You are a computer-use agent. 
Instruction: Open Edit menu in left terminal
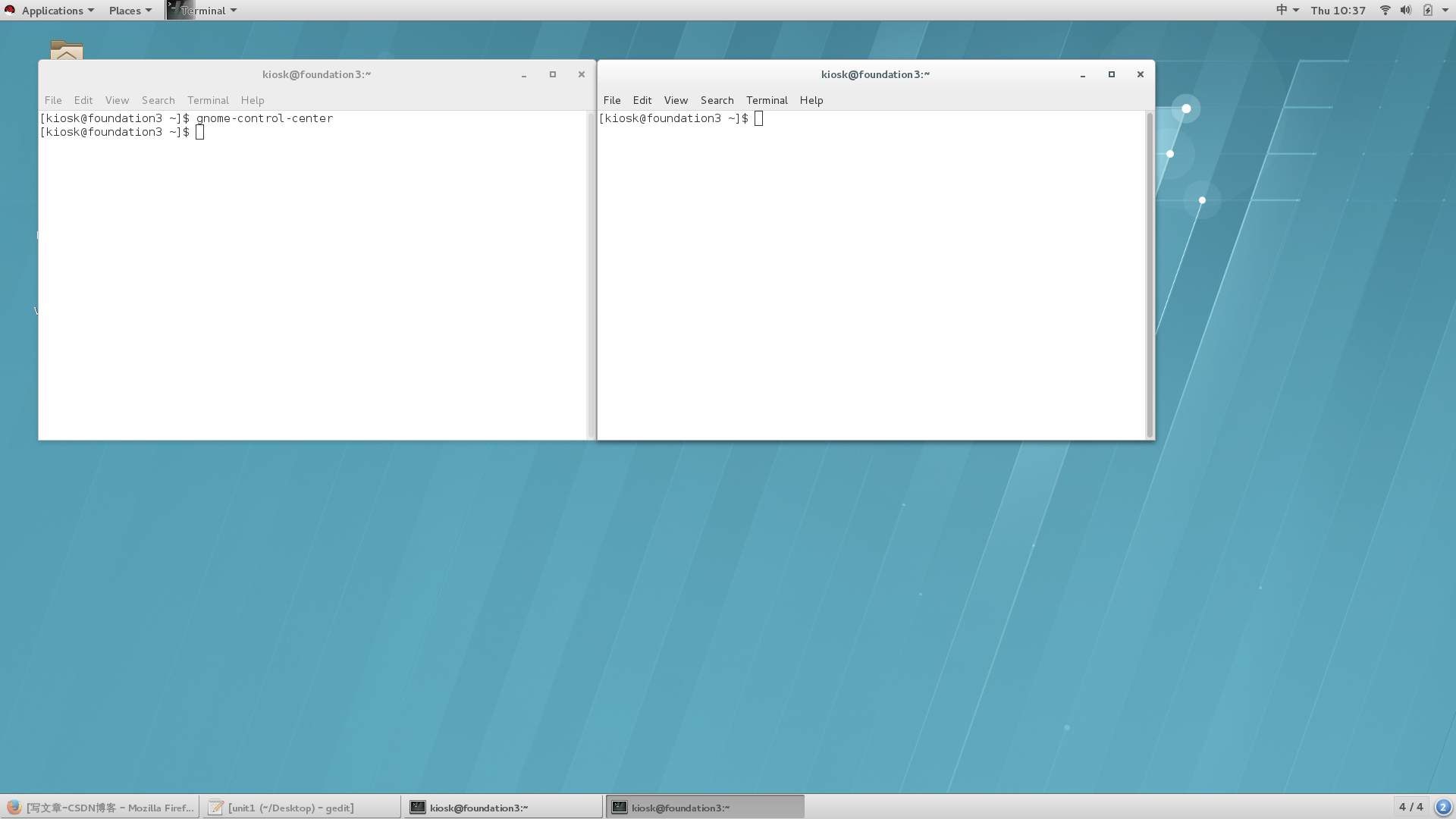[83, 100]
